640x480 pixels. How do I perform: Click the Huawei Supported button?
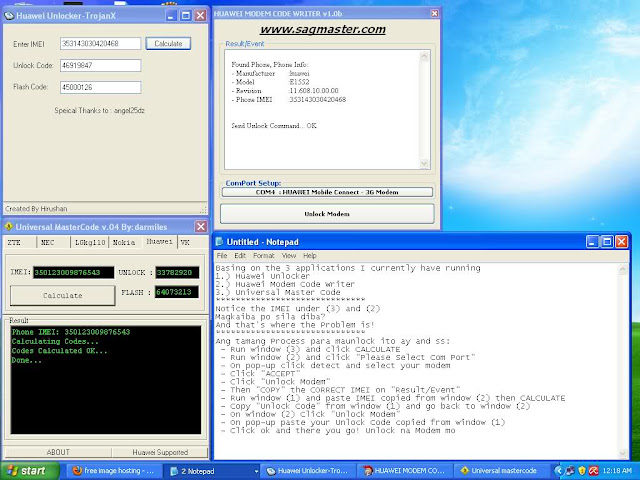[x=160, y=452]
